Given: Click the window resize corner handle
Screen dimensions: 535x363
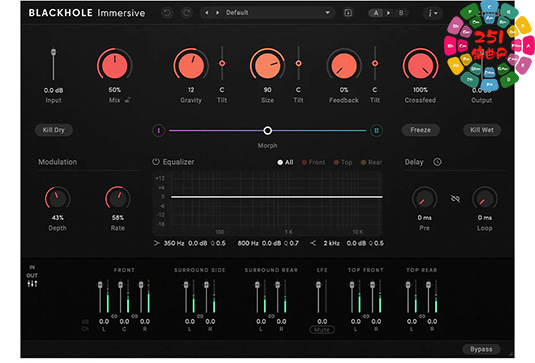Looking at the screenshot, I should click(510, 354).
